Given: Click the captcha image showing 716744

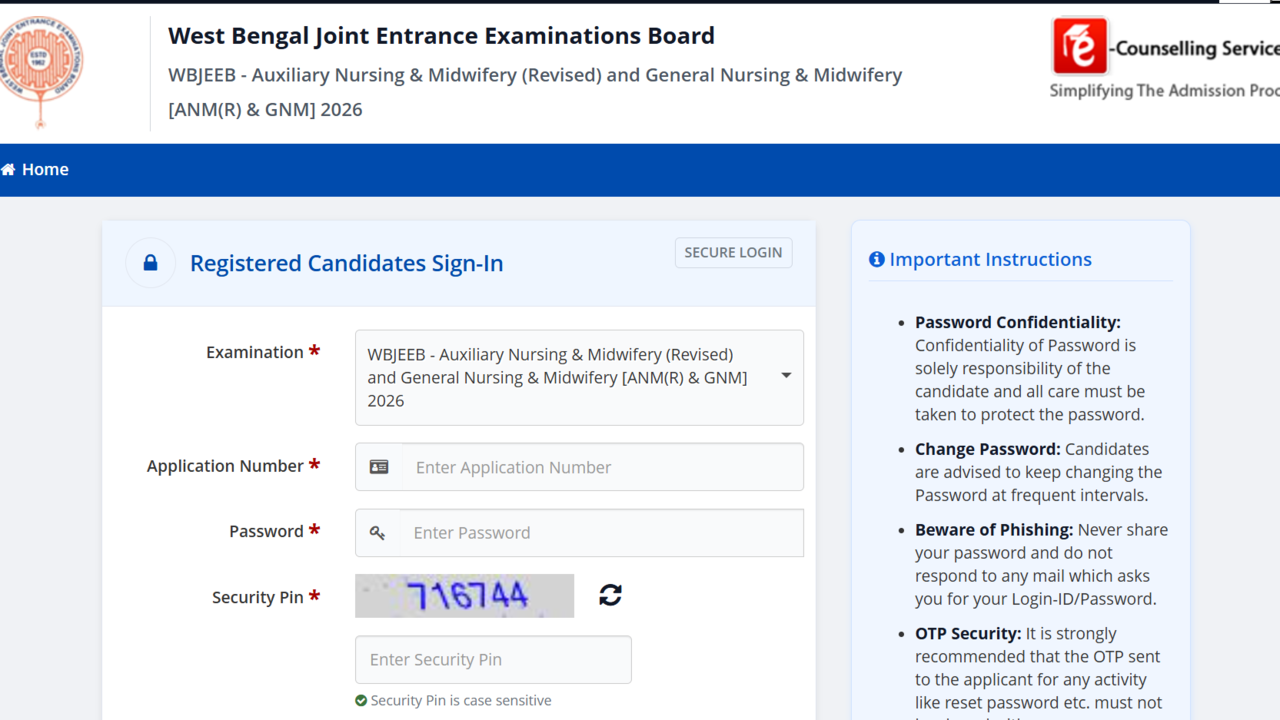Looking at the screenshot, I should 465,596.
